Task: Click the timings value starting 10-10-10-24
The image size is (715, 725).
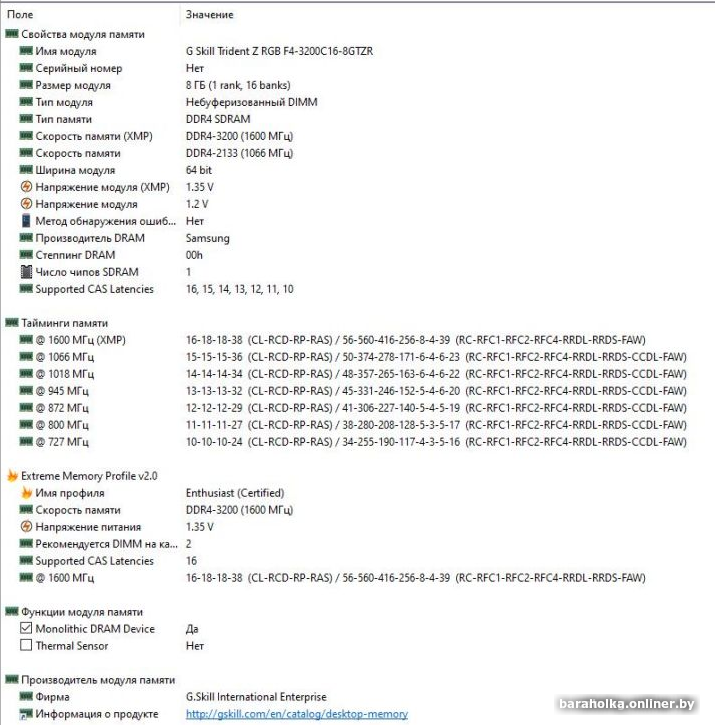Action: point(436,442)
